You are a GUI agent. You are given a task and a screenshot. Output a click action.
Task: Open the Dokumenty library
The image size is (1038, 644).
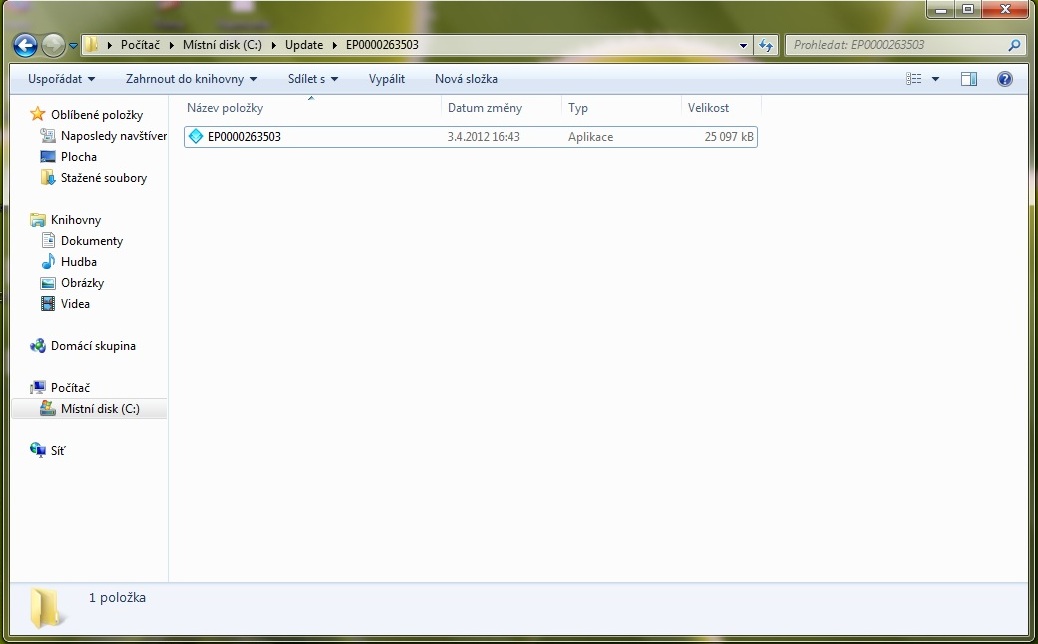[92, 241]
